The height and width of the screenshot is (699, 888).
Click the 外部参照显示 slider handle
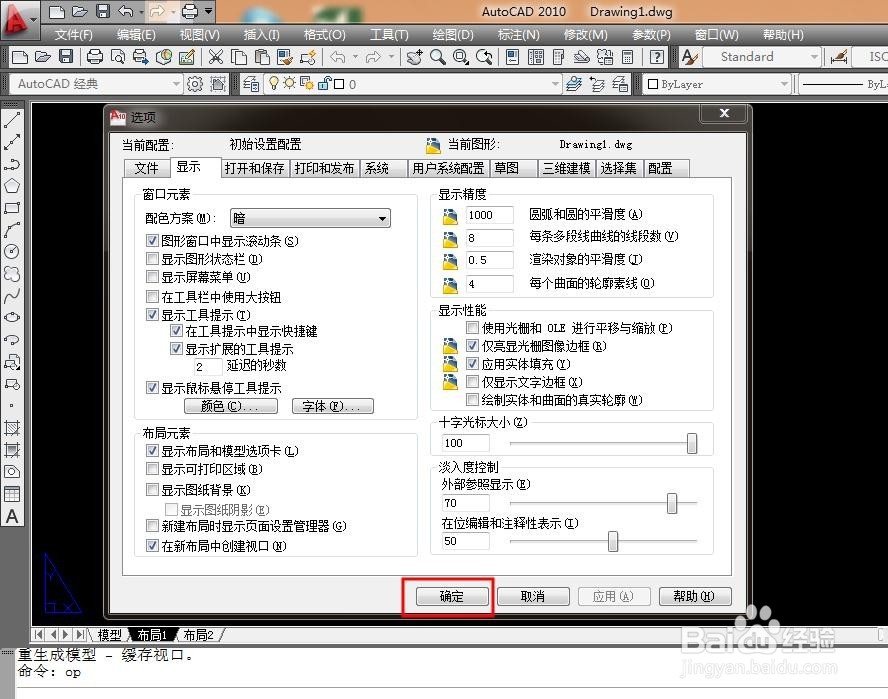point(672,503)
